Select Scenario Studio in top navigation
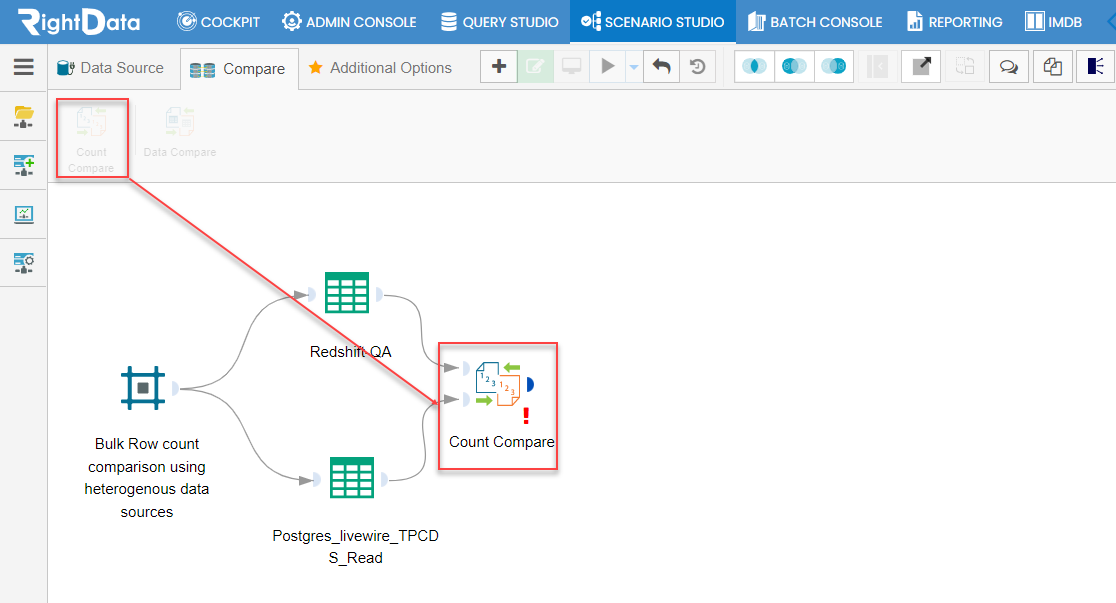Screen dimensions: 1116x603 click(x=653, y=22)
